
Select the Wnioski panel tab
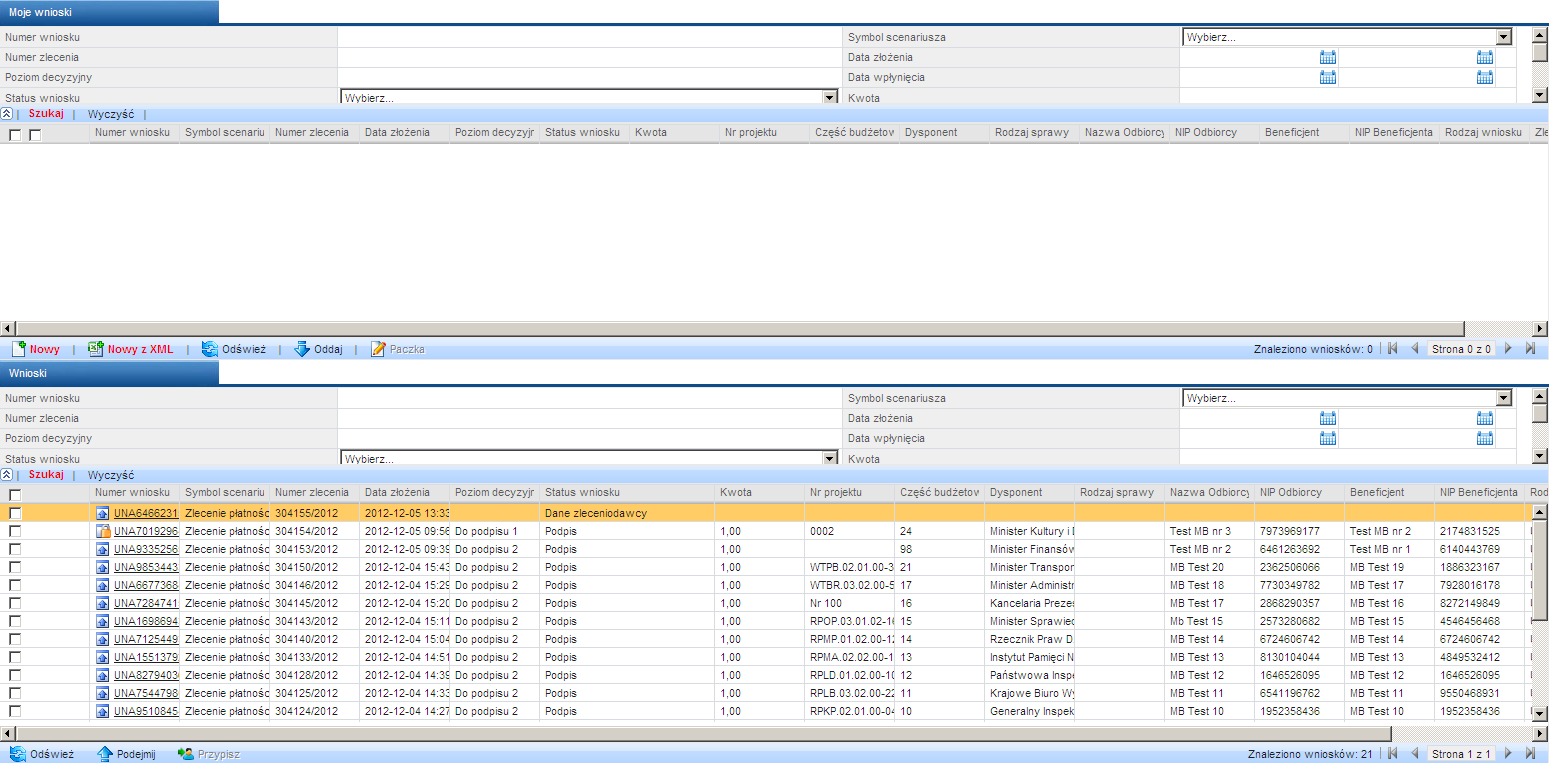(x=109, y=373)
